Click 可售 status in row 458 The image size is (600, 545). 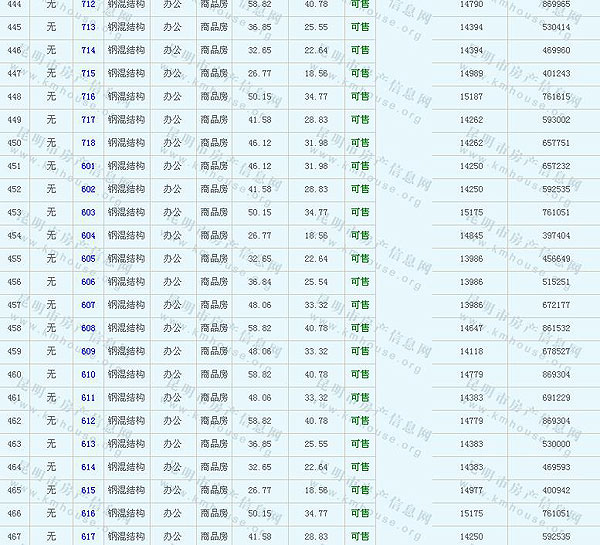tap(360, 328)
